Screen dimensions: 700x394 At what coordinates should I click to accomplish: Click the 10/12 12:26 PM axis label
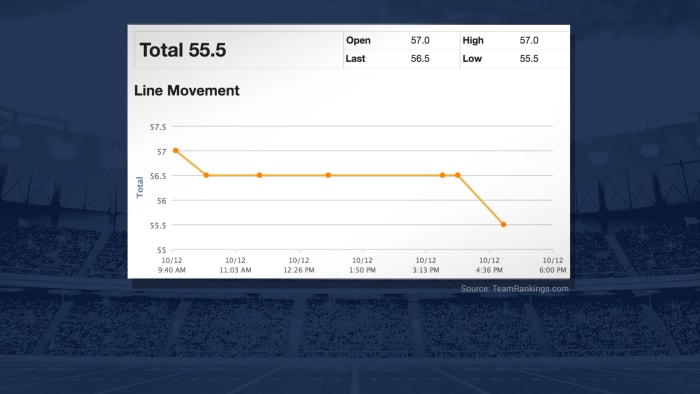299,265
